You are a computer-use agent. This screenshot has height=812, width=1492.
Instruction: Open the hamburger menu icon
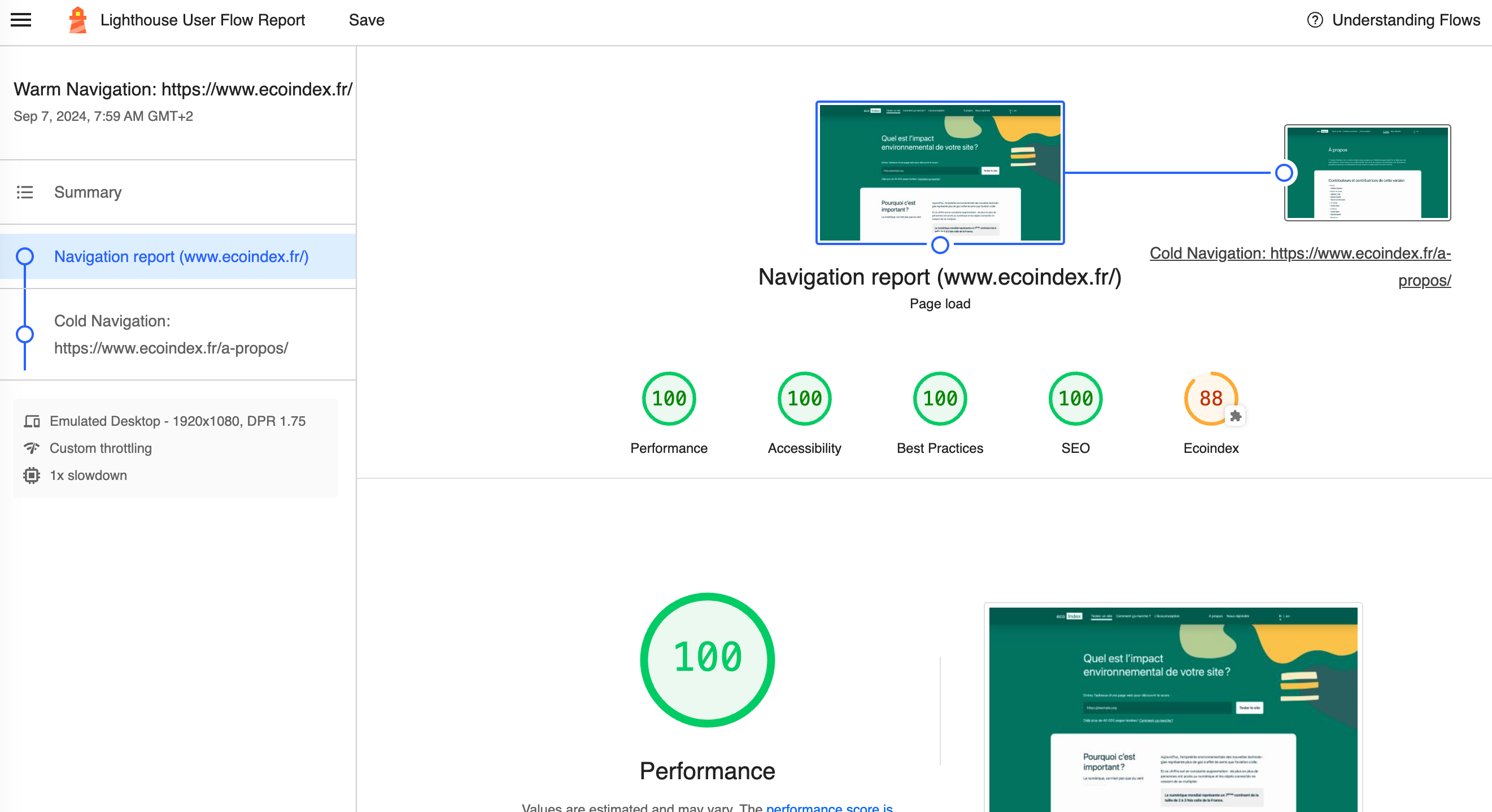click(x=21, y=20)
